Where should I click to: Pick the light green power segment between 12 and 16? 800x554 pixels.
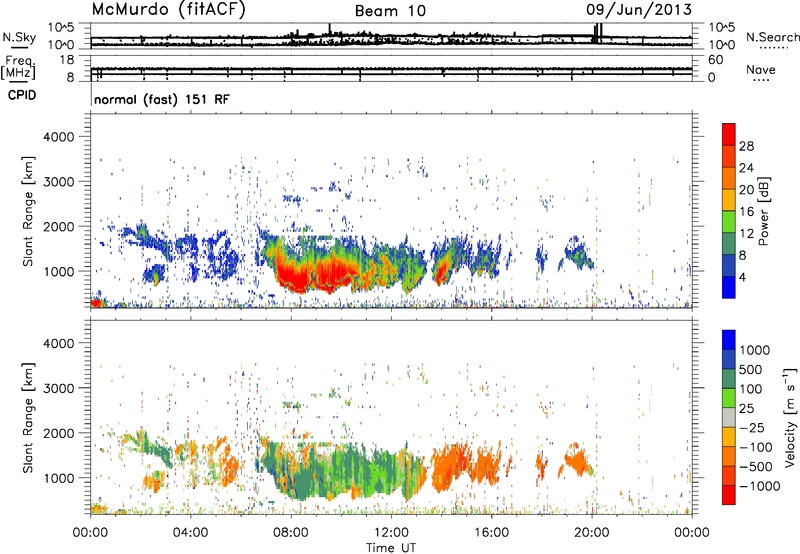[729, 222]
